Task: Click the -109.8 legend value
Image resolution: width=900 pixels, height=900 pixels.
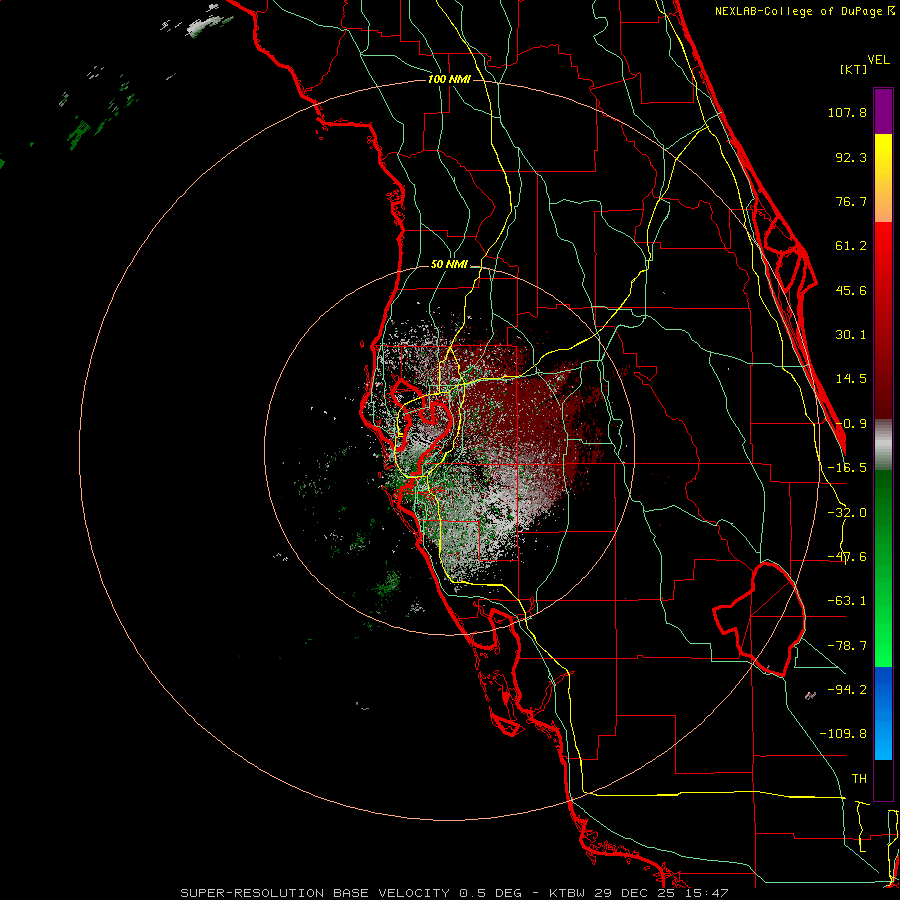Action: [843, 734]
